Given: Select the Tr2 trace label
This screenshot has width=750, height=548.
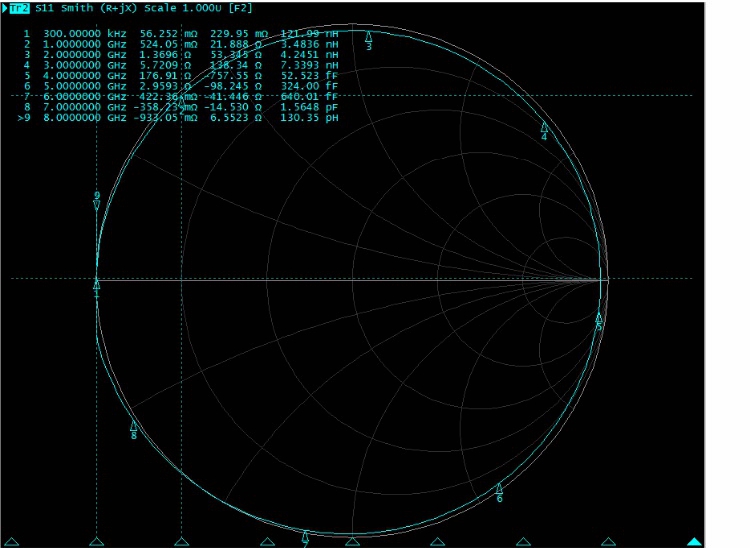Looking at the screenshot, I should pyautogui.click(x=19, y=8).
